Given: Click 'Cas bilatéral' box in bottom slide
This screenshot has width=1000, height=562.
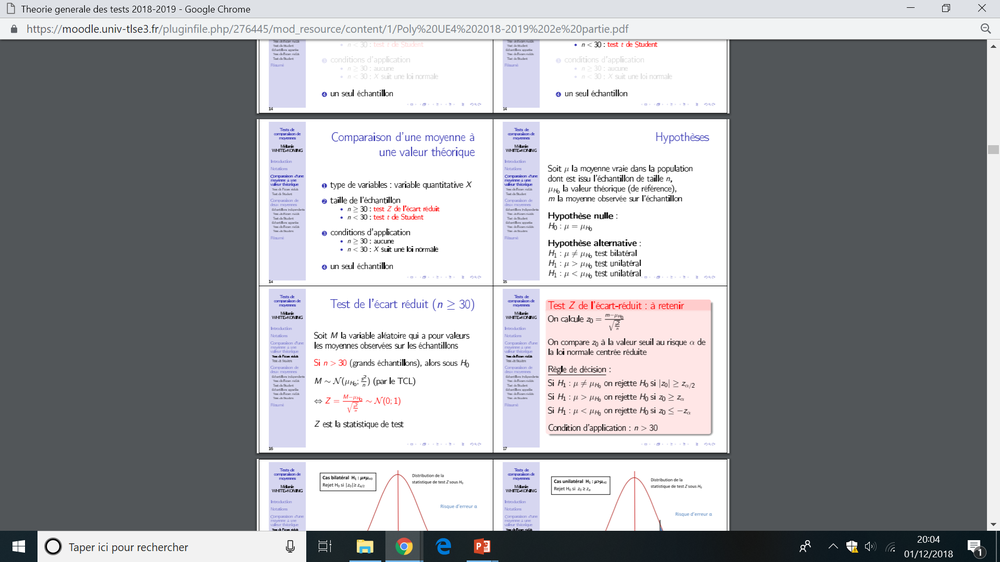Looking at the screenshot, I should pyautogui.click(x=348, y=481).
